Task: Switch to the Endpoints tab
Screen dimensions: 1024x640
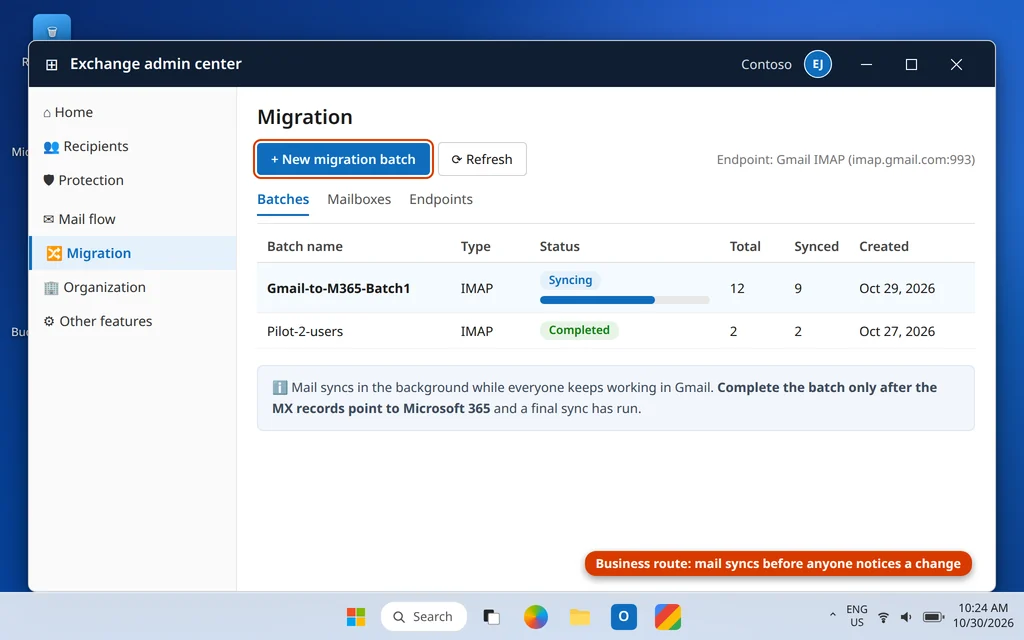Action: [x=441, y=200]
